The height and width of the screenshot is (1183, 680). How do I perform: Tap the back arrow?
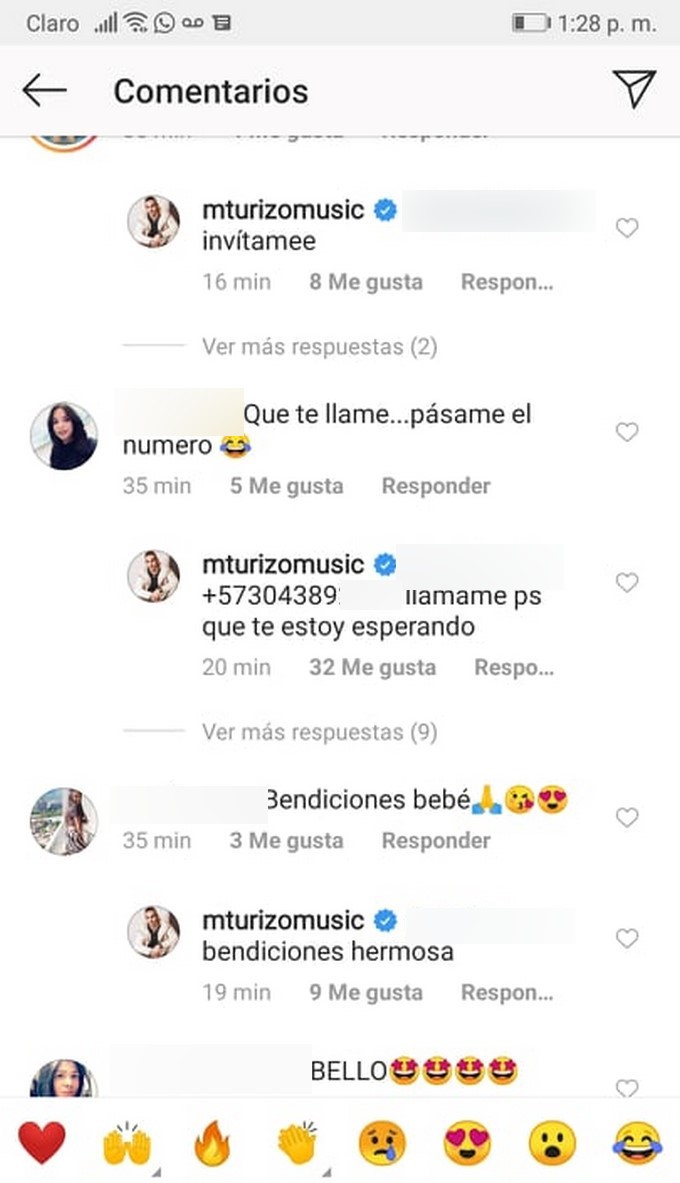[x=44, y=91]
